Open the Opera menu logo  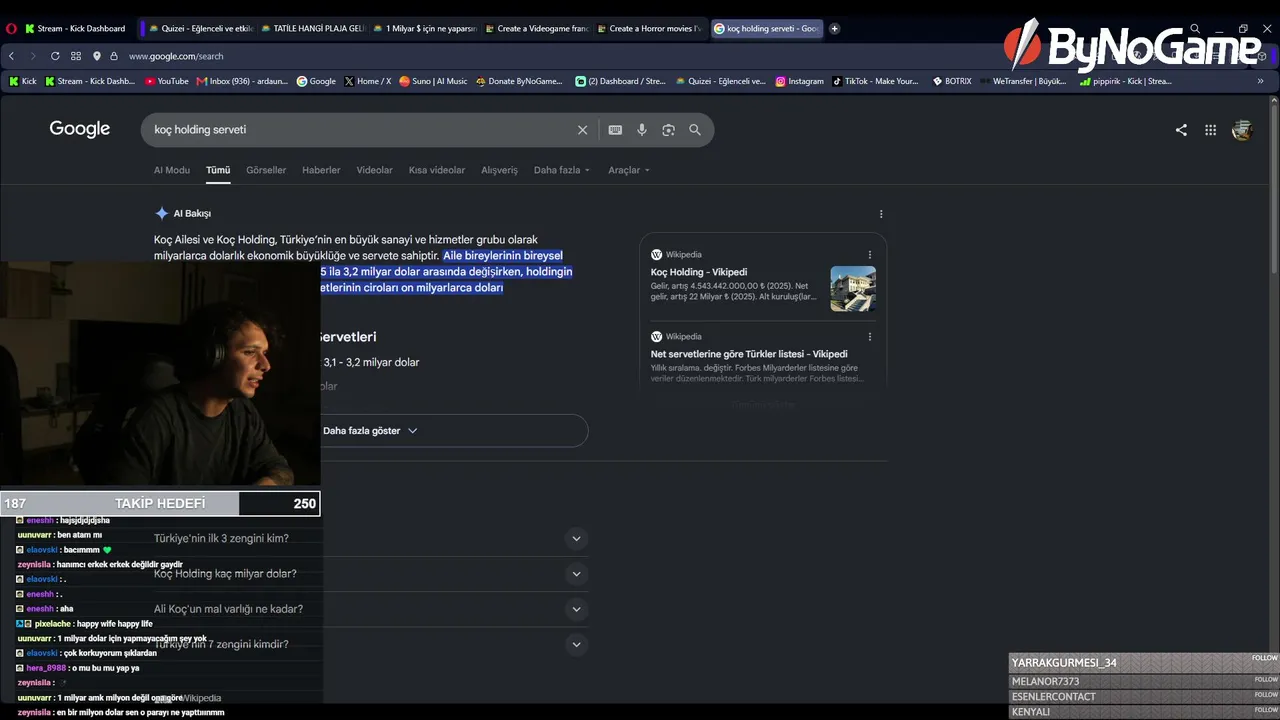11,29
